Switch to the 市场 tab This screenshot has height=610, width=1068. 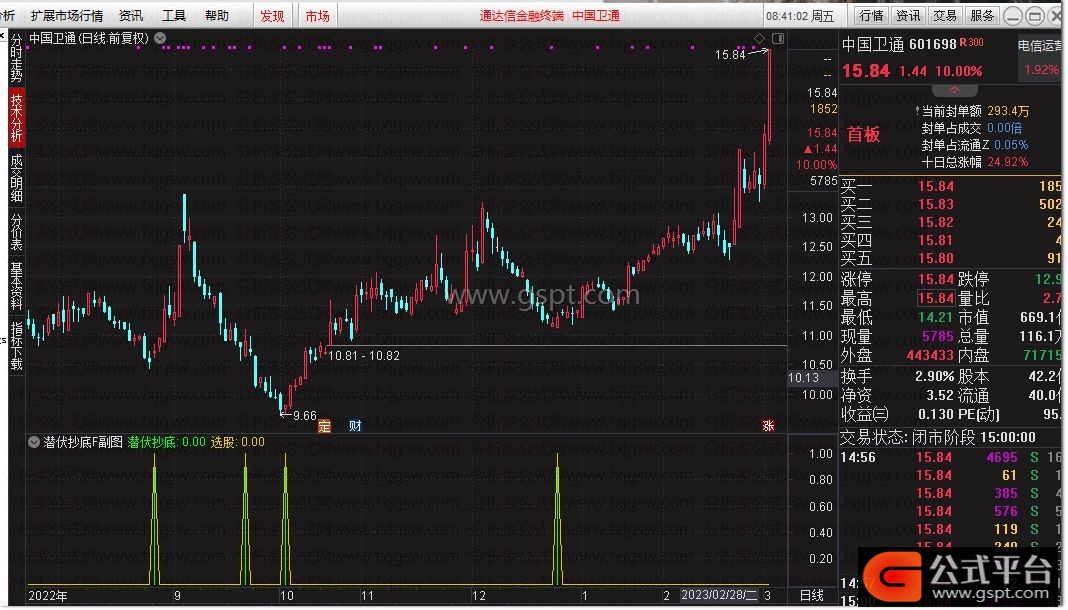[x=317, y=16]
